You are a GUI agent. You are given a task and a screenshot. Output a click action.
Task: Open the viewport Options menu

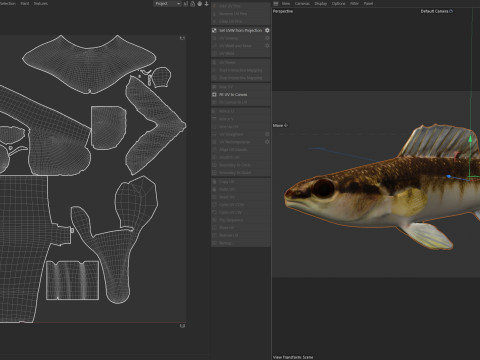point(338,3)
